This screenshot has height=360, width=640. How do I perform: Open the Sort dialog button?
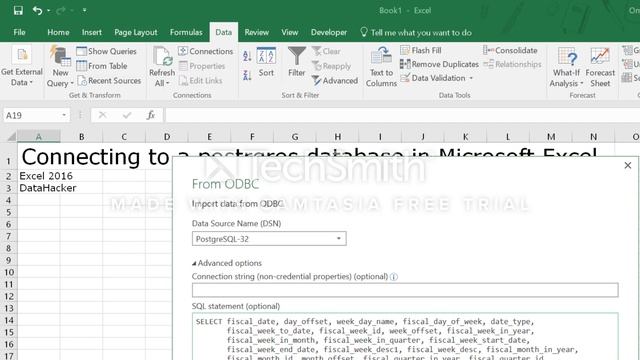coord(266,62)
